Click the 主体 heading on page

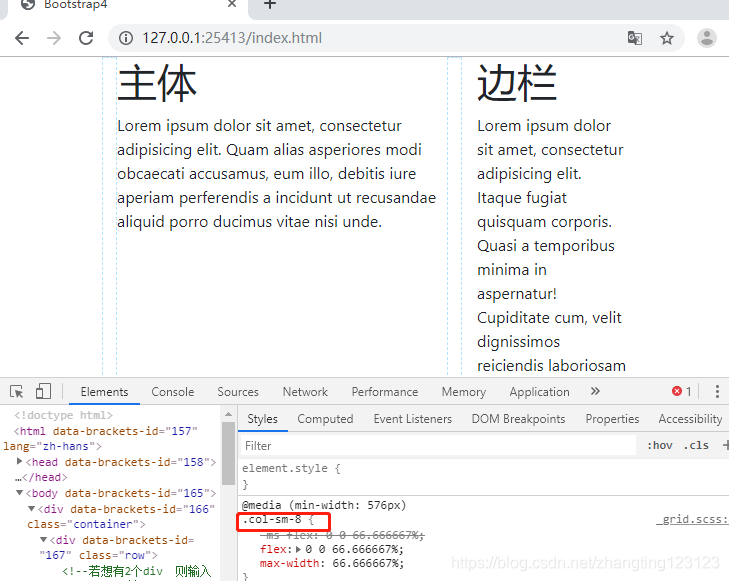pos(157,84)
